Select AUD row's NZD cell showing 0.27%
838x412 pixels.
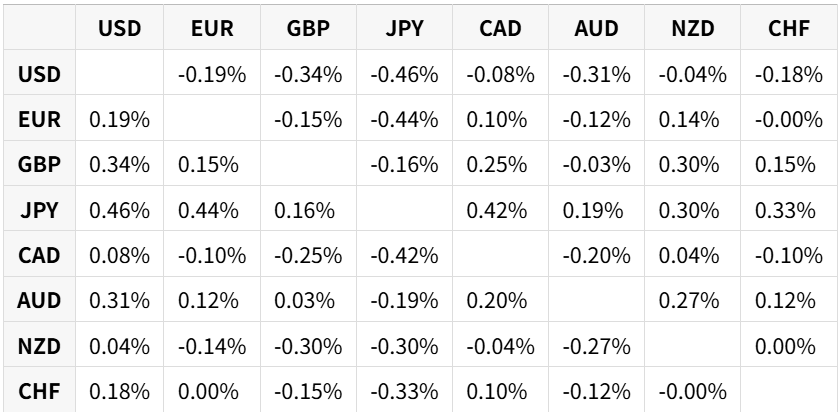[692, 299]
